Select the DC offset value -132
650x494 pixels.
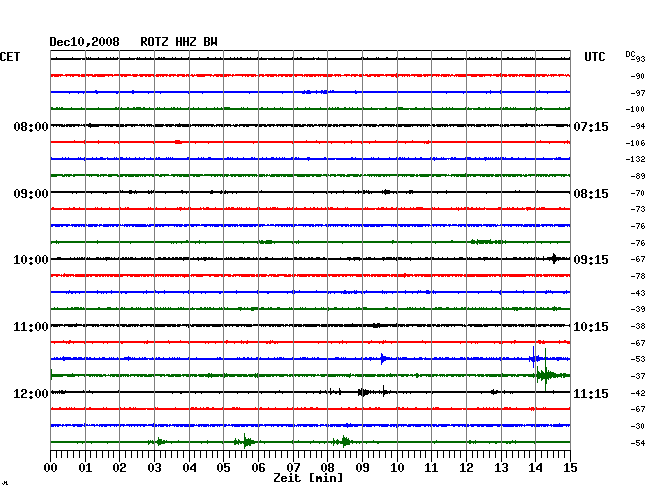click(635, 159)
